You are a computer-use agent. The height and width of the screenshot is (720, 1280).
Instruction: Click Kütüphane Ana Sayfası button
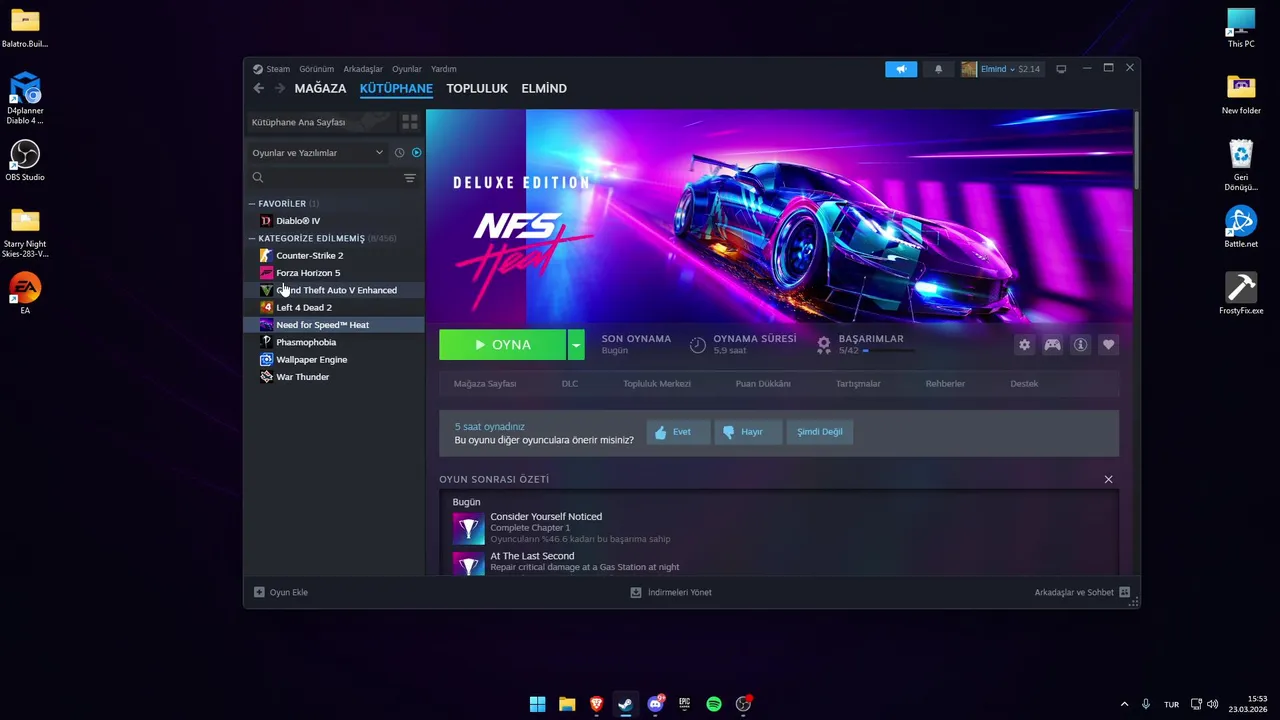[x=320, y=122]
